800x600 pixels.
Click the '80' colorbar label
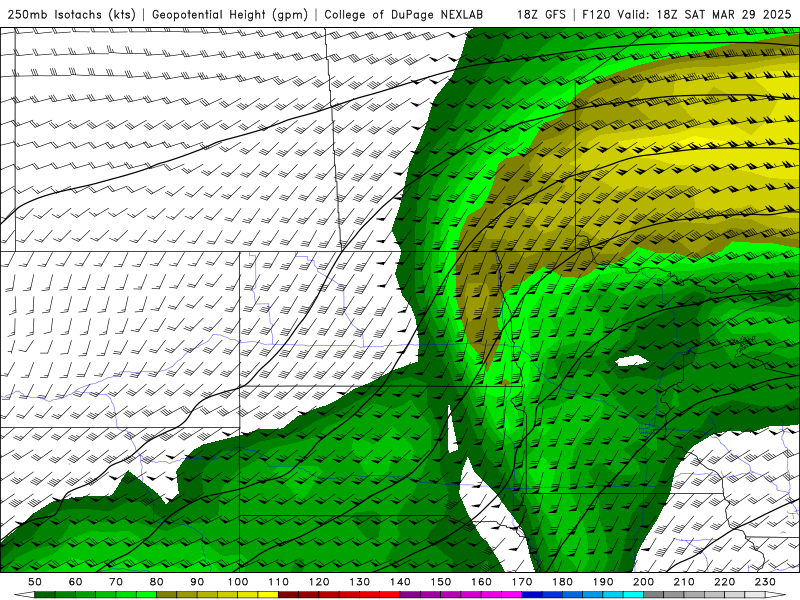pos(157,582)
